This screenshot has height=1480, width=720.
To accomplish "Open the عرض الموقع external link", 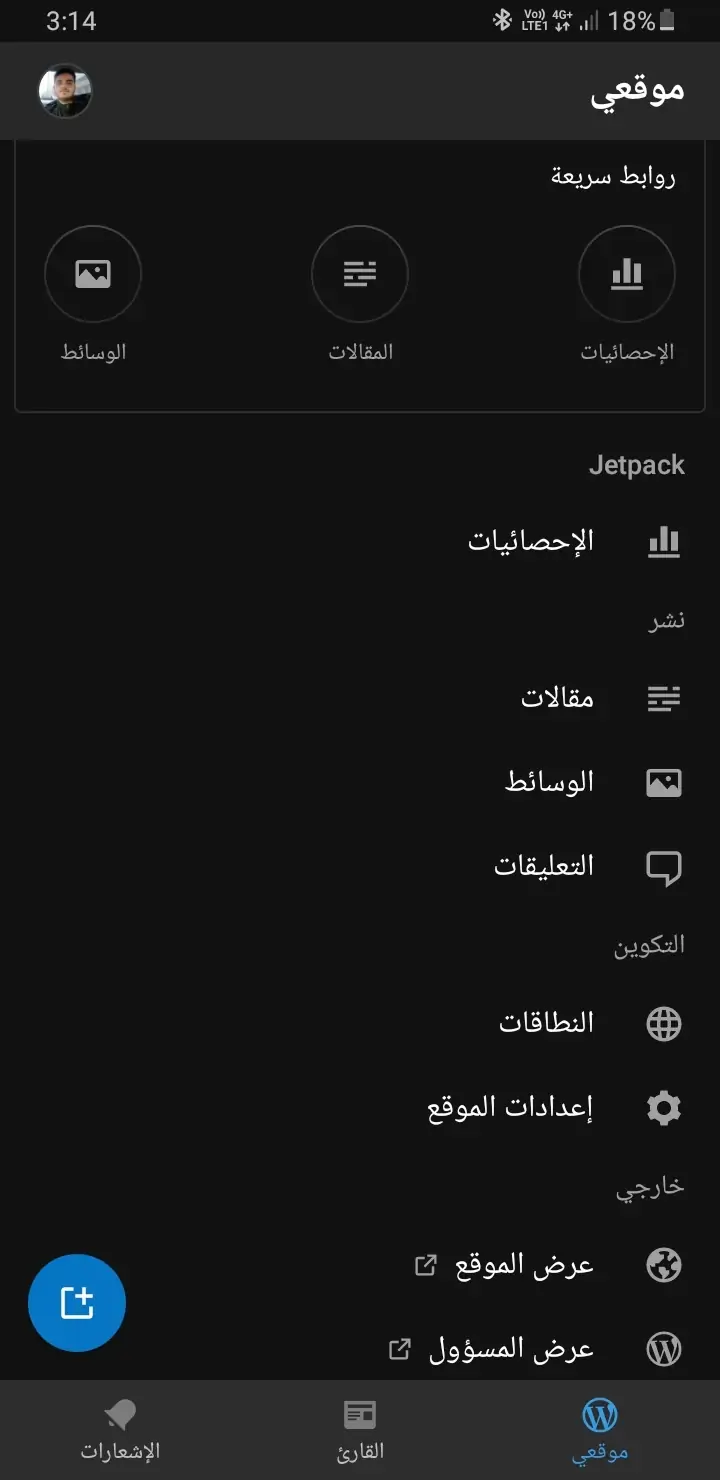I will [x=524, y=1265].
